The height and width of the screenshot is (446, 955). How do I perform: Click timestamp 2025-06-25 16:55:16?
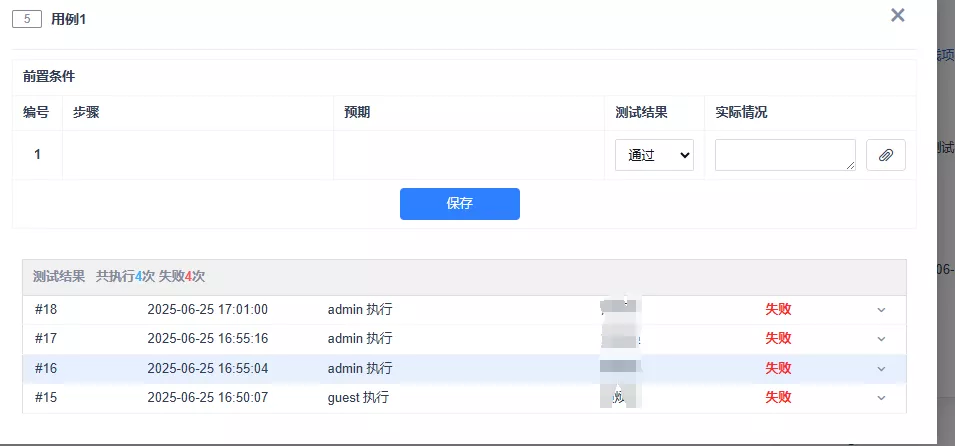coord(207,339)
